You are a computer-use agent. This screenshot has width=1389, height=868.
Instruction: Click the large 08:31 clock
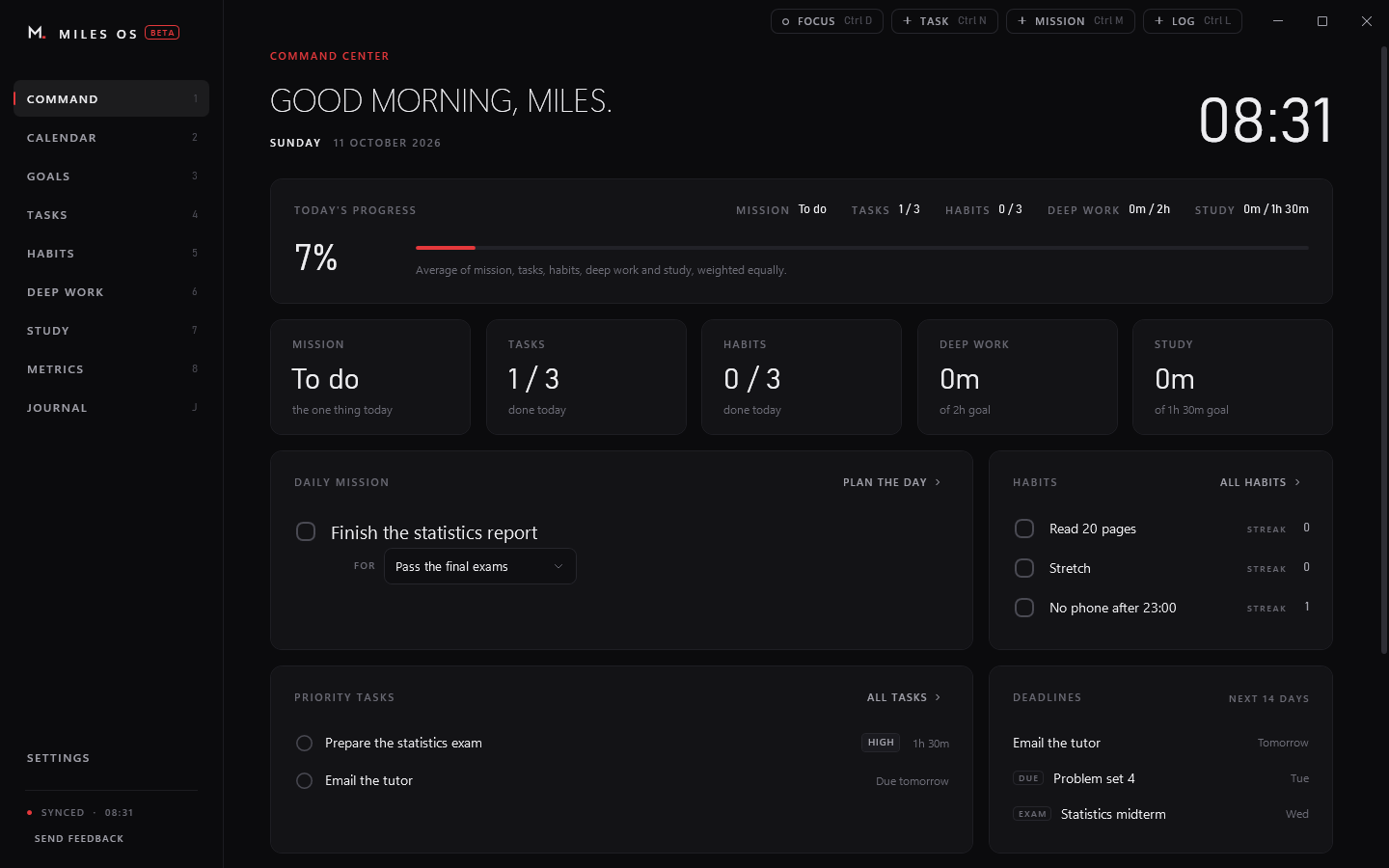[1266, 121]
